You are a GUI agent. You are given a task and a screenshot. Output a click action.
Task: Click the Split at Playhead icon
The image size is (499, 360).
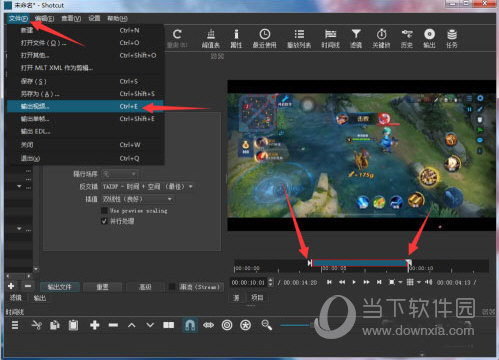[169, 325]
